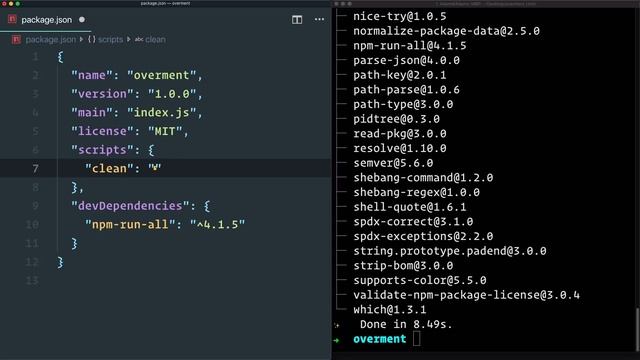Viewport: 640px width, 360px height.
Task: Click the terminal window scrollbar
Action: point(637,329)
